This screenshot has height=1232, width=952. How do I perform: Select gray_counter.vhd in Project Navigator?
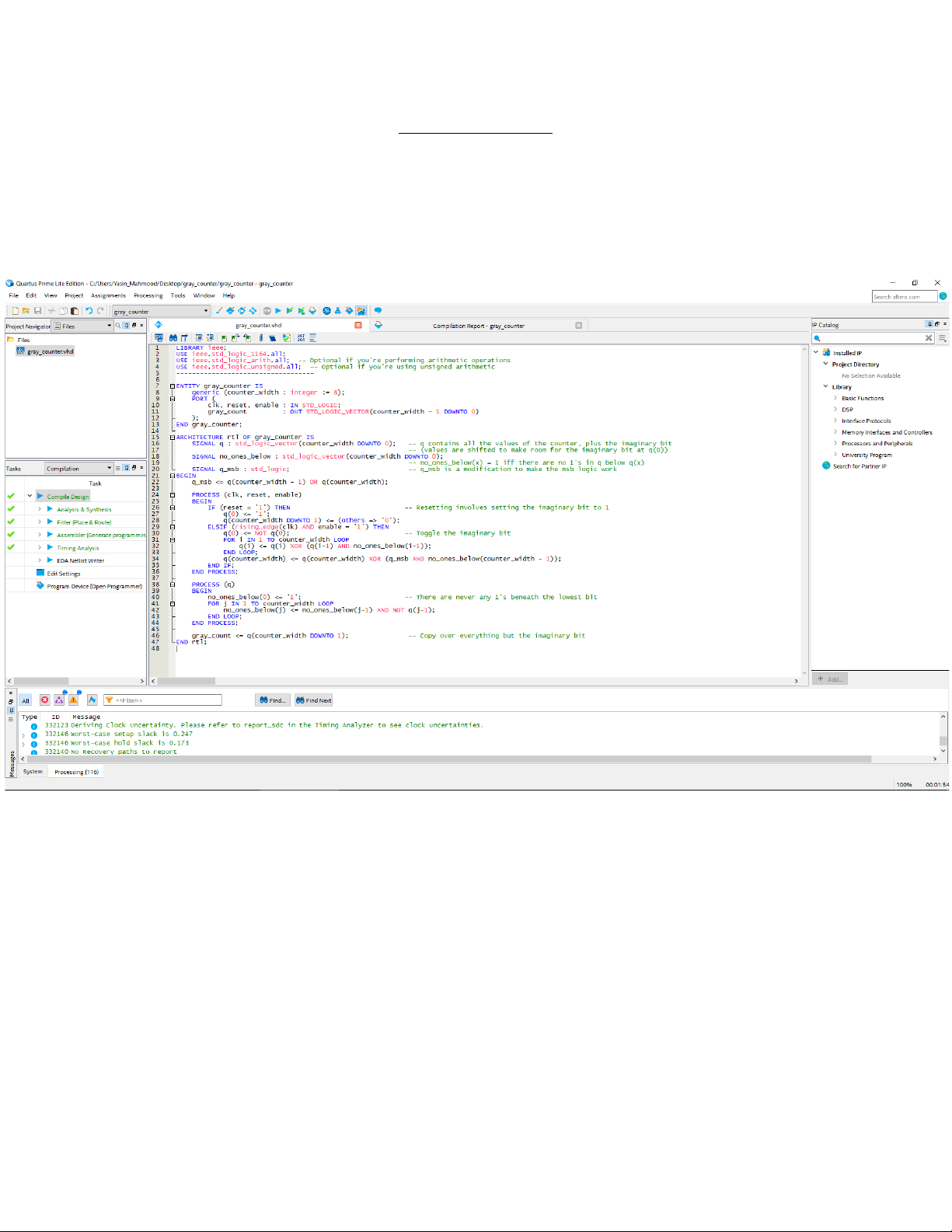click(45, 351)
